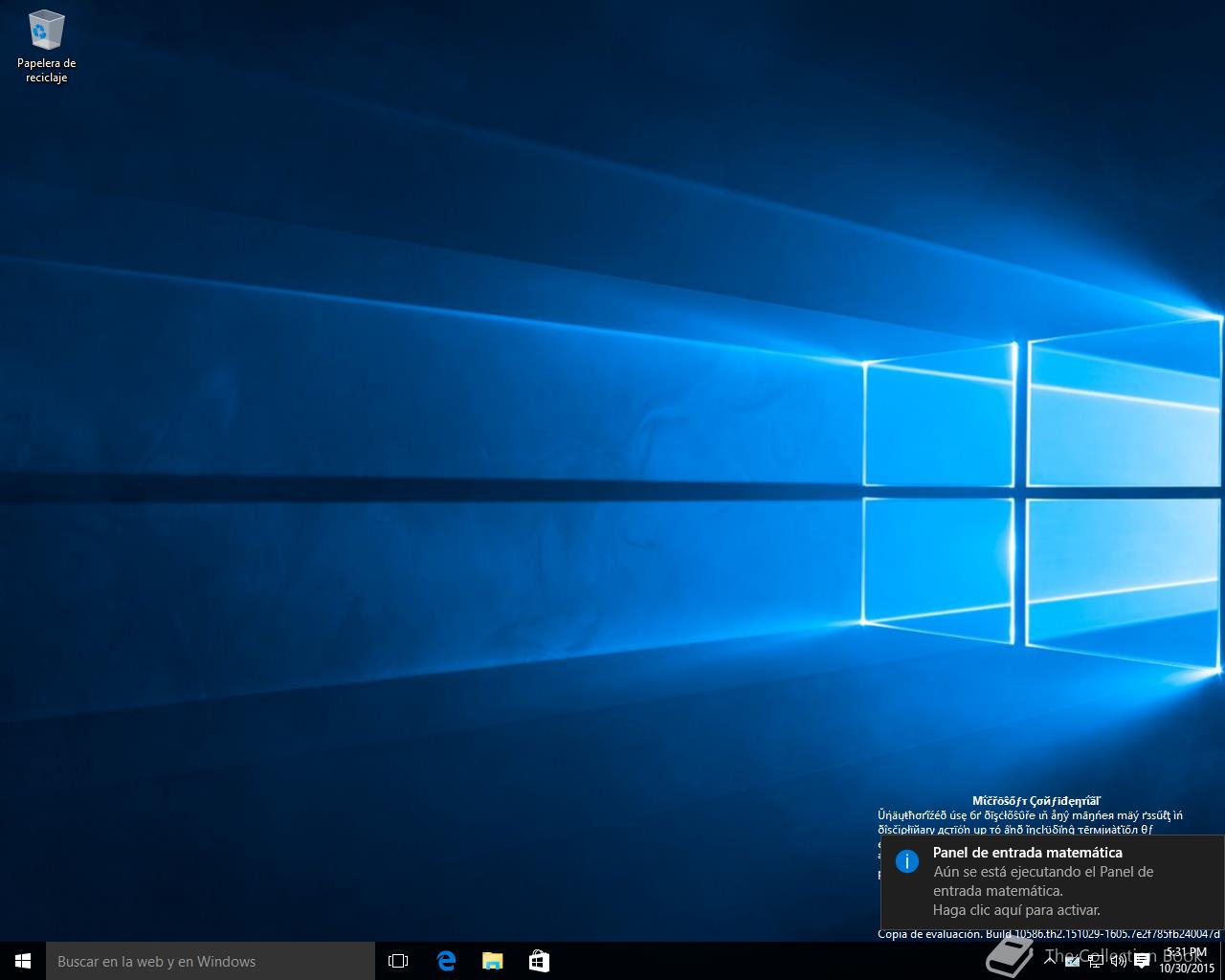Click 'Haga clic aquí para activar.' text
Viewport: 1225px width, 980px height.
[x=1016, y=910]
